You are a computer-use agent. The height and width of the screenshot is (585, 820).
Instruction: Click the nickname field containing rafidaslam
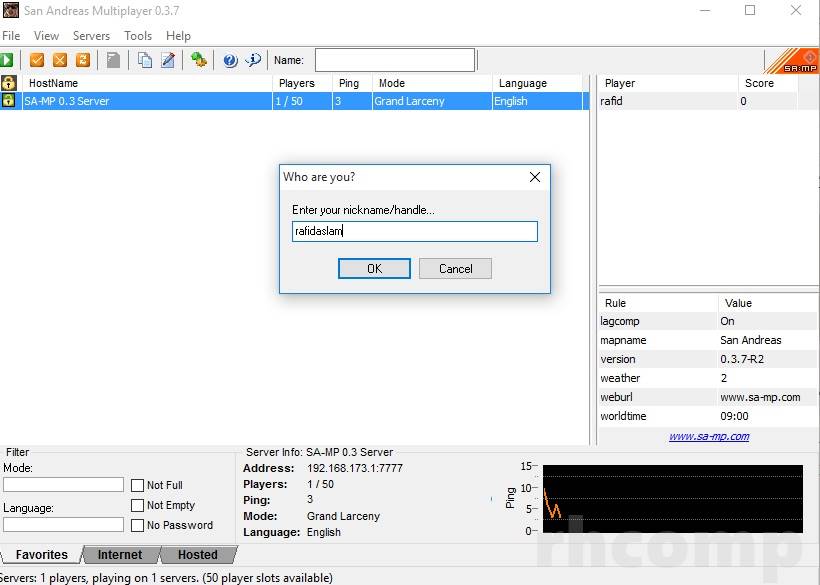click(x=415, y=231)
